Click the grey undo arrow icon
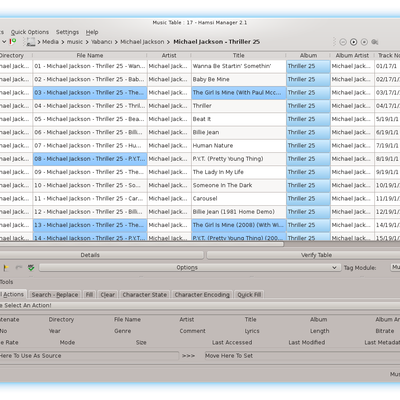Viewport: 400px width, 400px height. point(19,268)
